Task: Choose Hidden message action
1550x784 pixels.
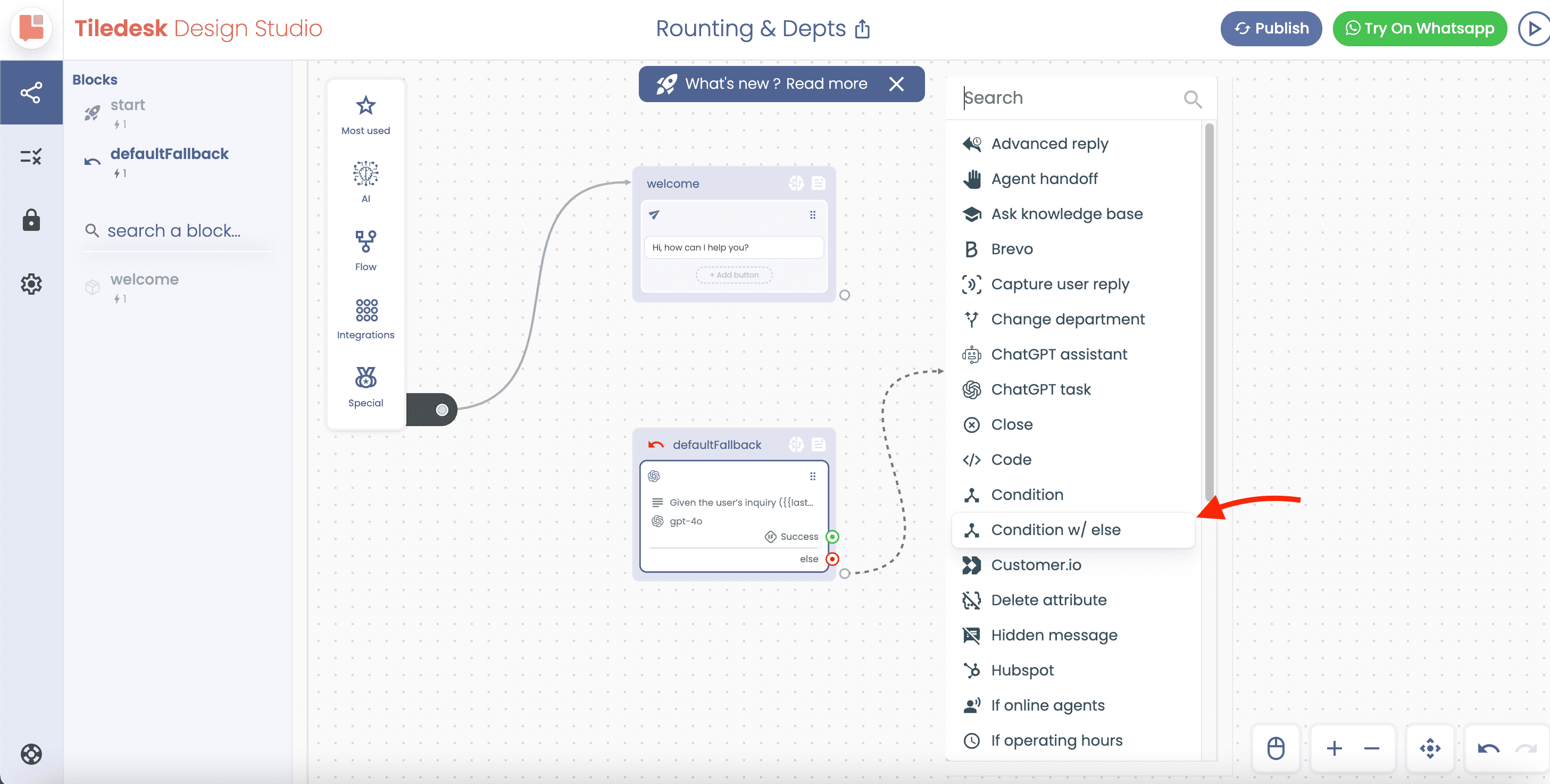Action: point(1073,635)
